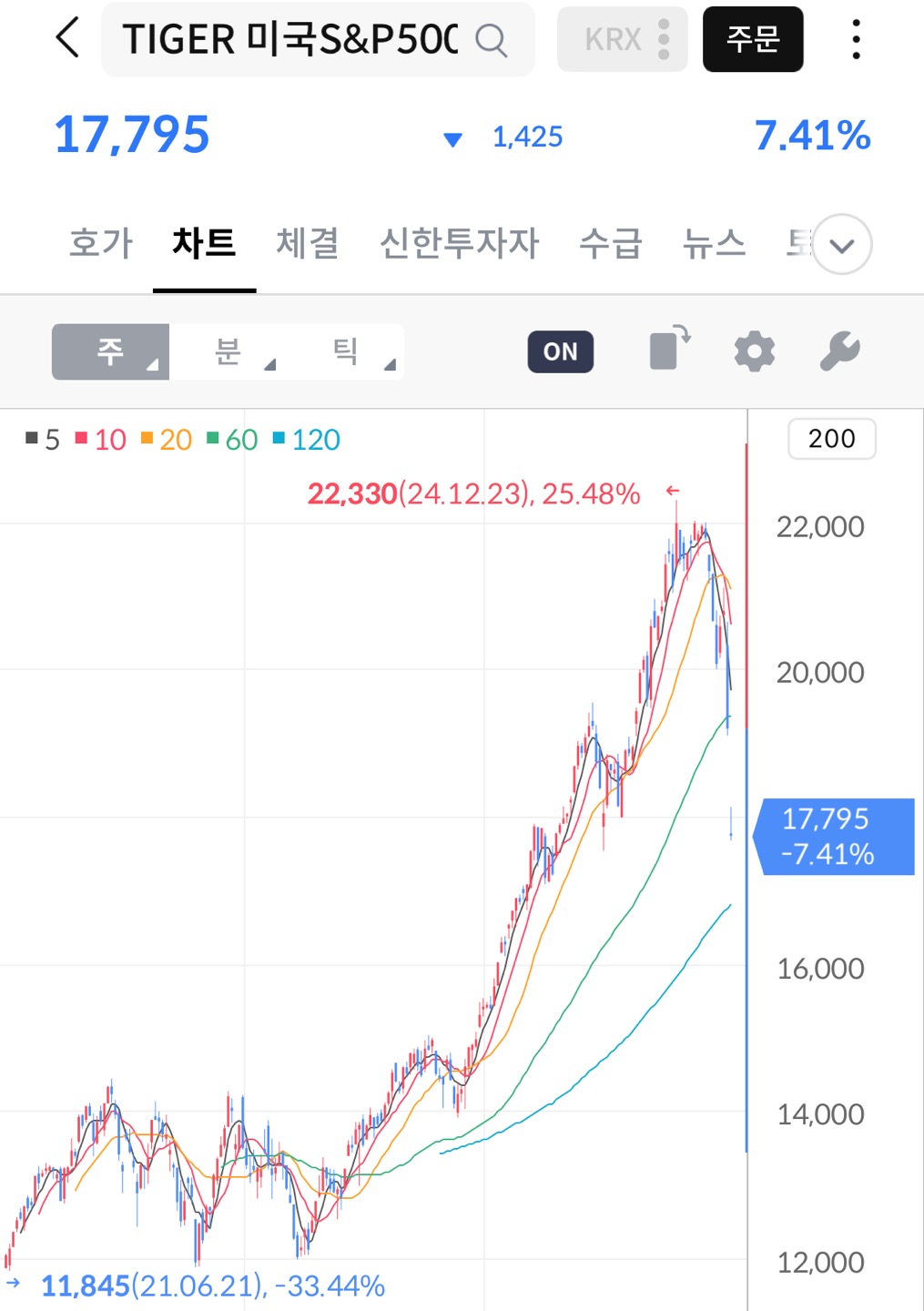Toggle the ON switch above the chart

(560, 351)
